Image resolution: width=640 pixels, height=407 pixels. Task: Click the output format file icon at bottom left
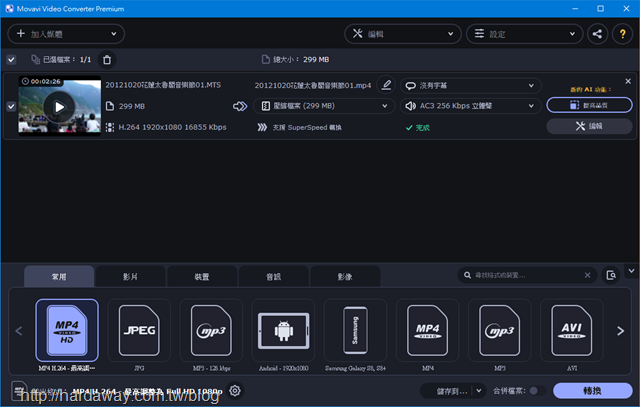click(19, 390)
